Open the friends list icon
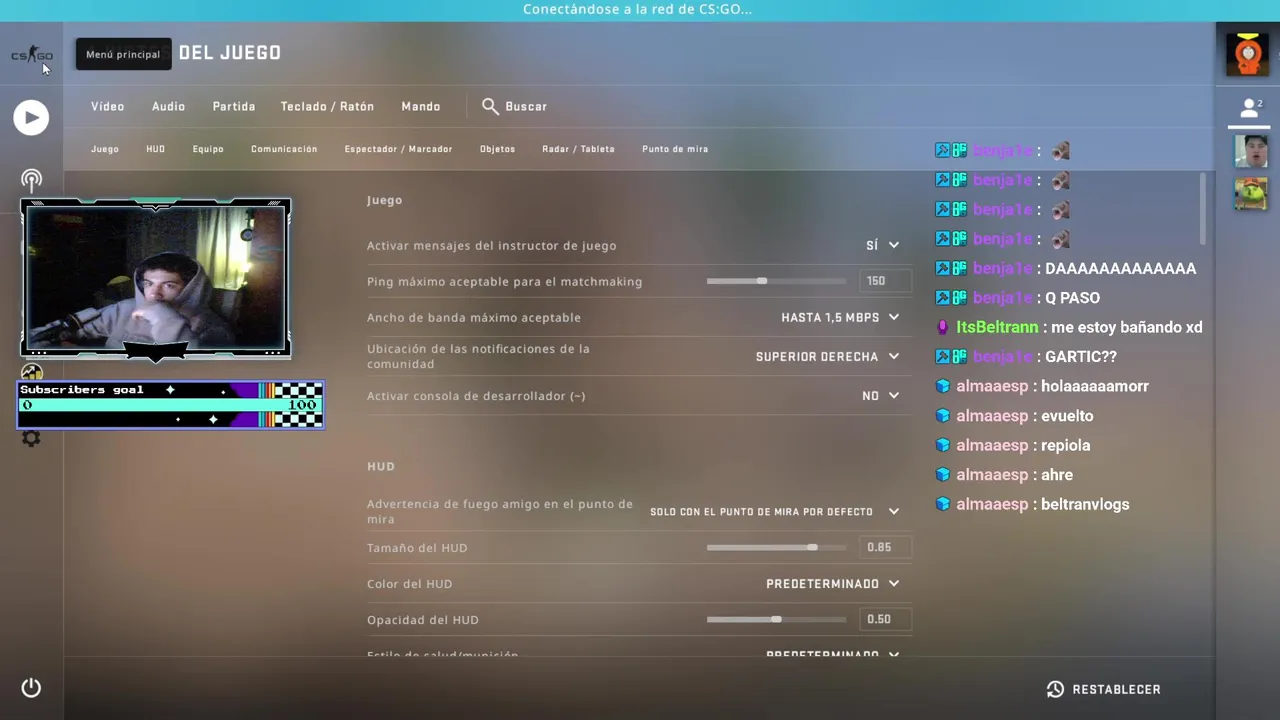The height and width of the screenshot is (720, 1280). coord(1248,108)
